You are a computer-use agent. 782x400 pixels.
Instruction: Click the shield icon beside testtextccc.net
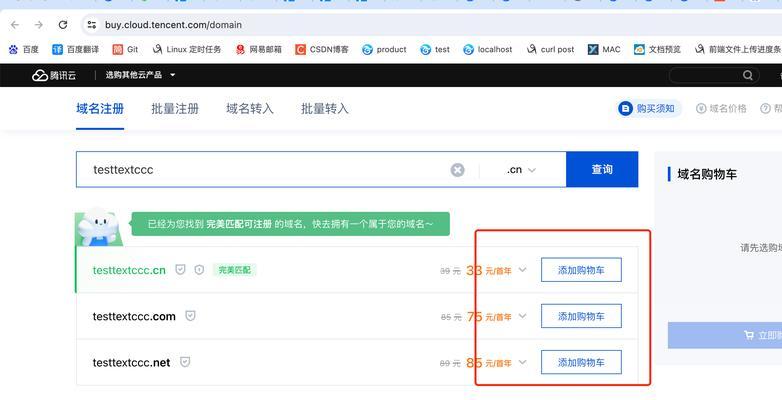(185, 362)
